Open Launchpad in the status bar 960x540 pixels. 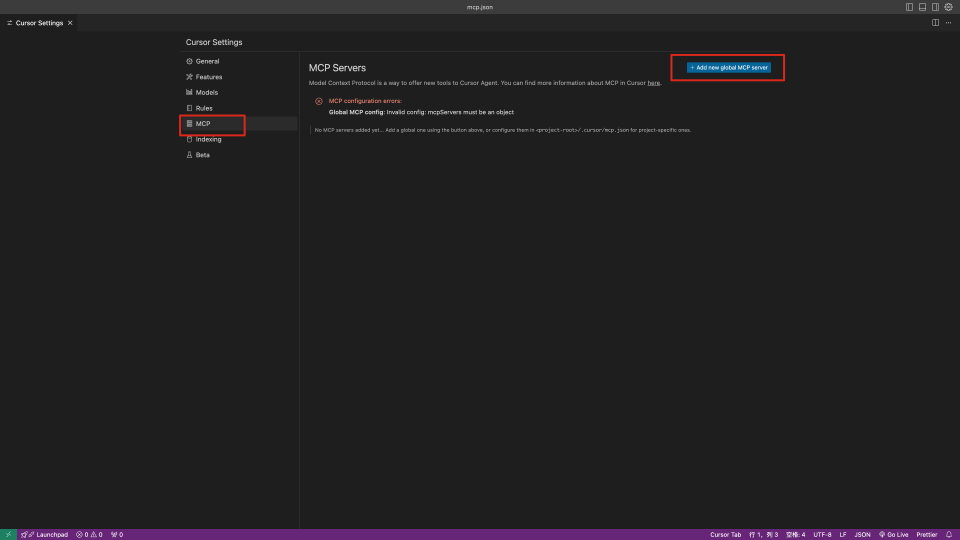(x=45, y=534)
